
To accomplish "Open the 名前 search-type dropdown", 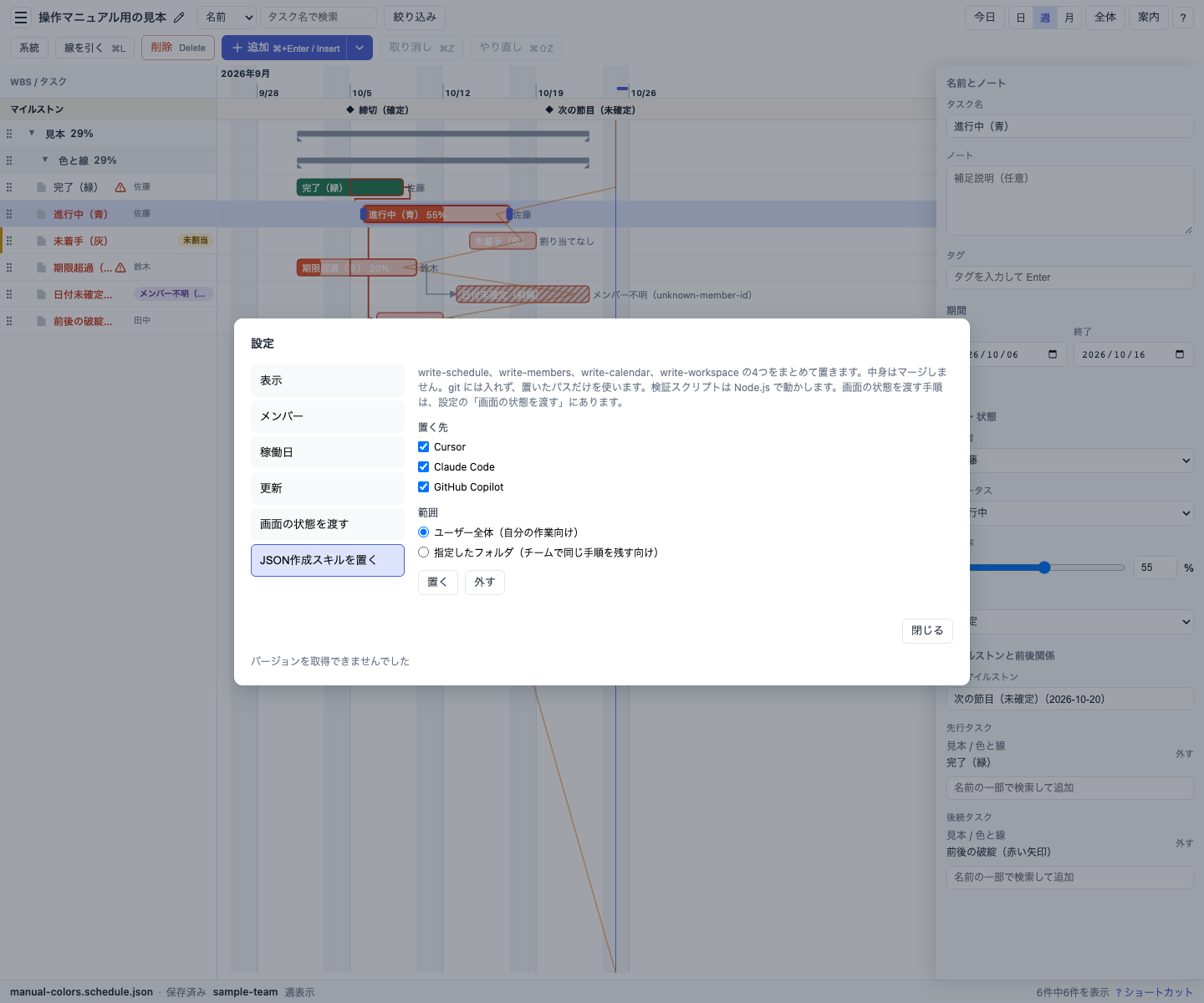I will click(x=227, y=18).
